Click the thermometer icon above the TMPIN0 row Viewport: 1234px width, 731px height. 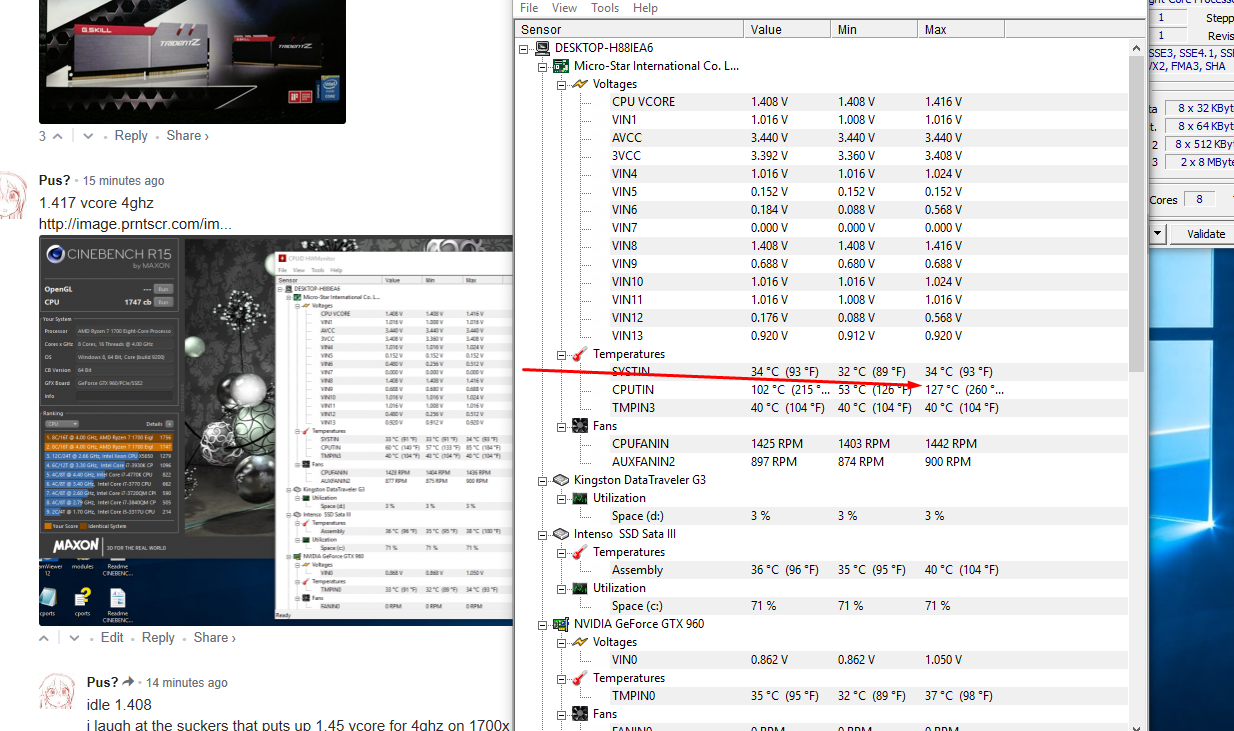580,678
